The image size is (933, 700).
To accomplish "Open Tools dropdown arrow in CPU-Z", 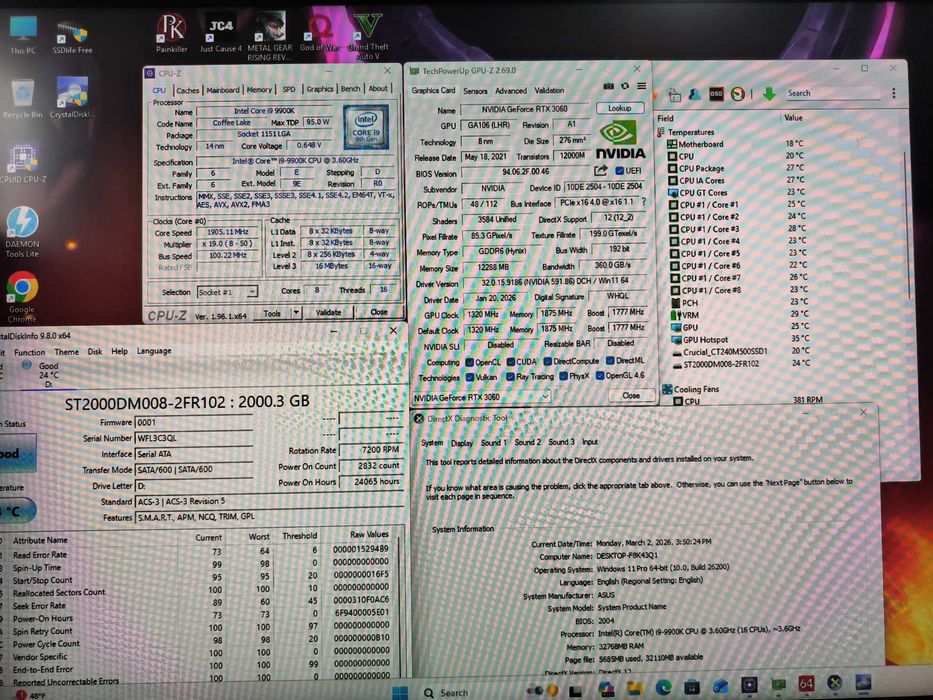I will 296,312.
